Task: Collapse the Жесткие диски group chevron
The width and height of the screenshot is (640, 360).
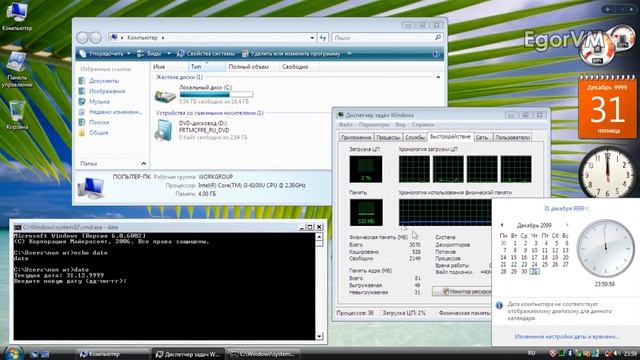Action: tap(438, 77)
